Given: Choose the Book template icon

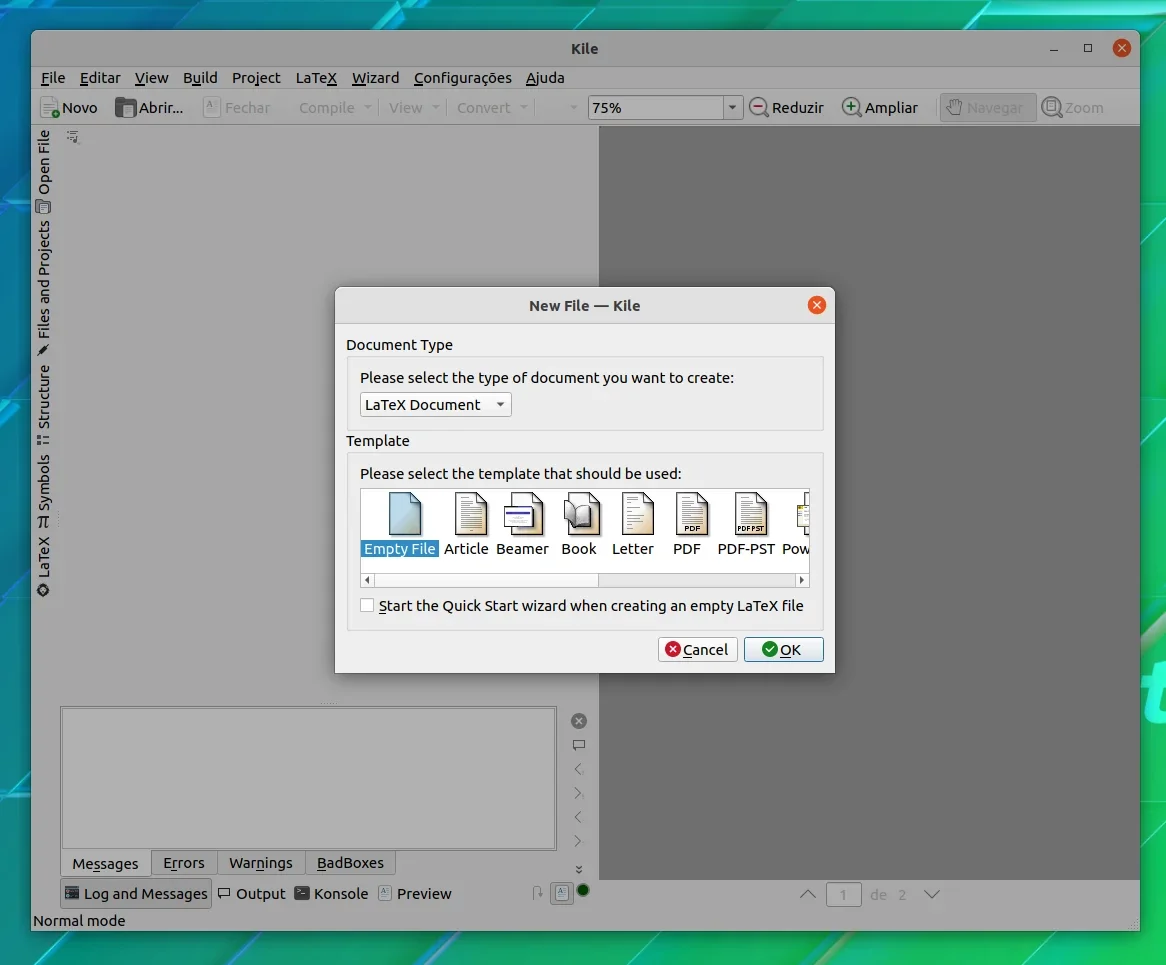Looking at the screenshot, I should click(x=581, y=514).
